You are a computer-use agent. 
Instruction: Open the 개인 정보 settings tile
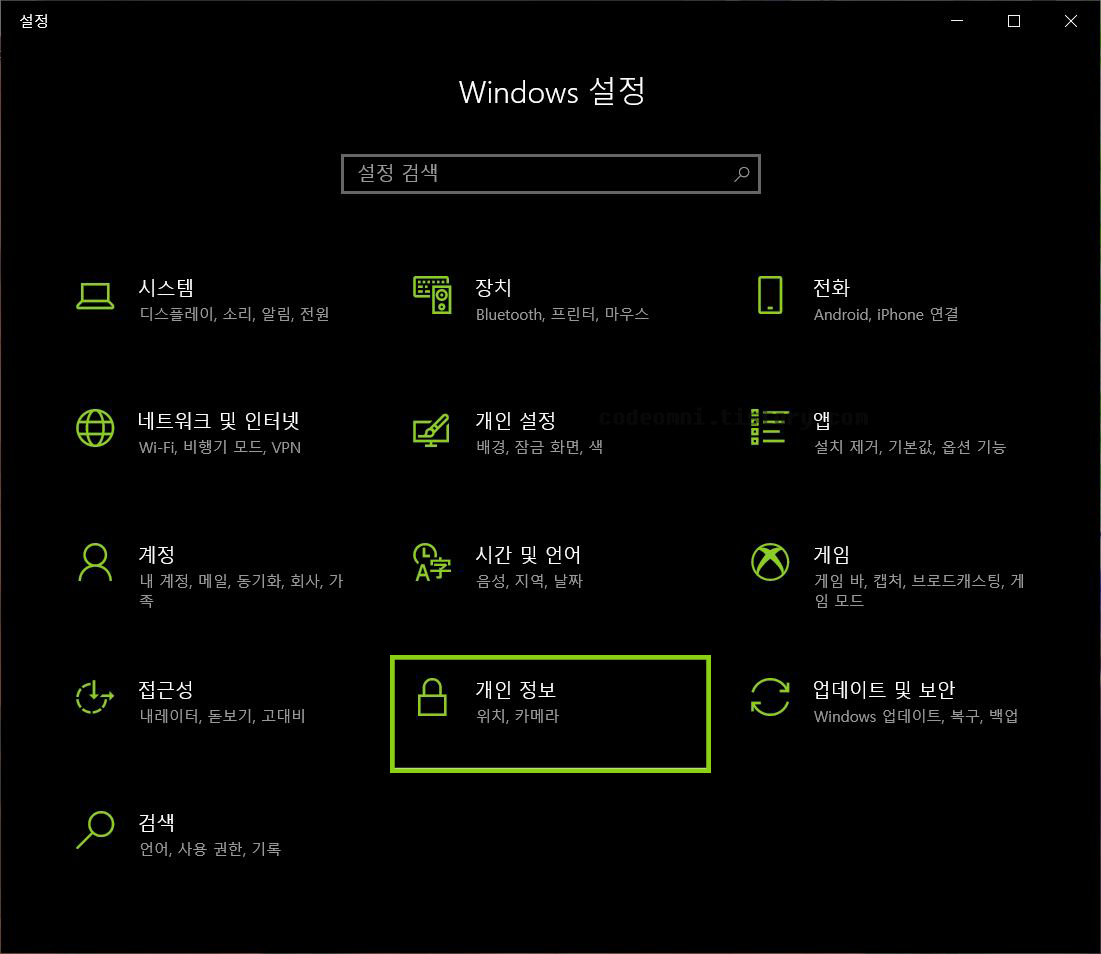550,714
